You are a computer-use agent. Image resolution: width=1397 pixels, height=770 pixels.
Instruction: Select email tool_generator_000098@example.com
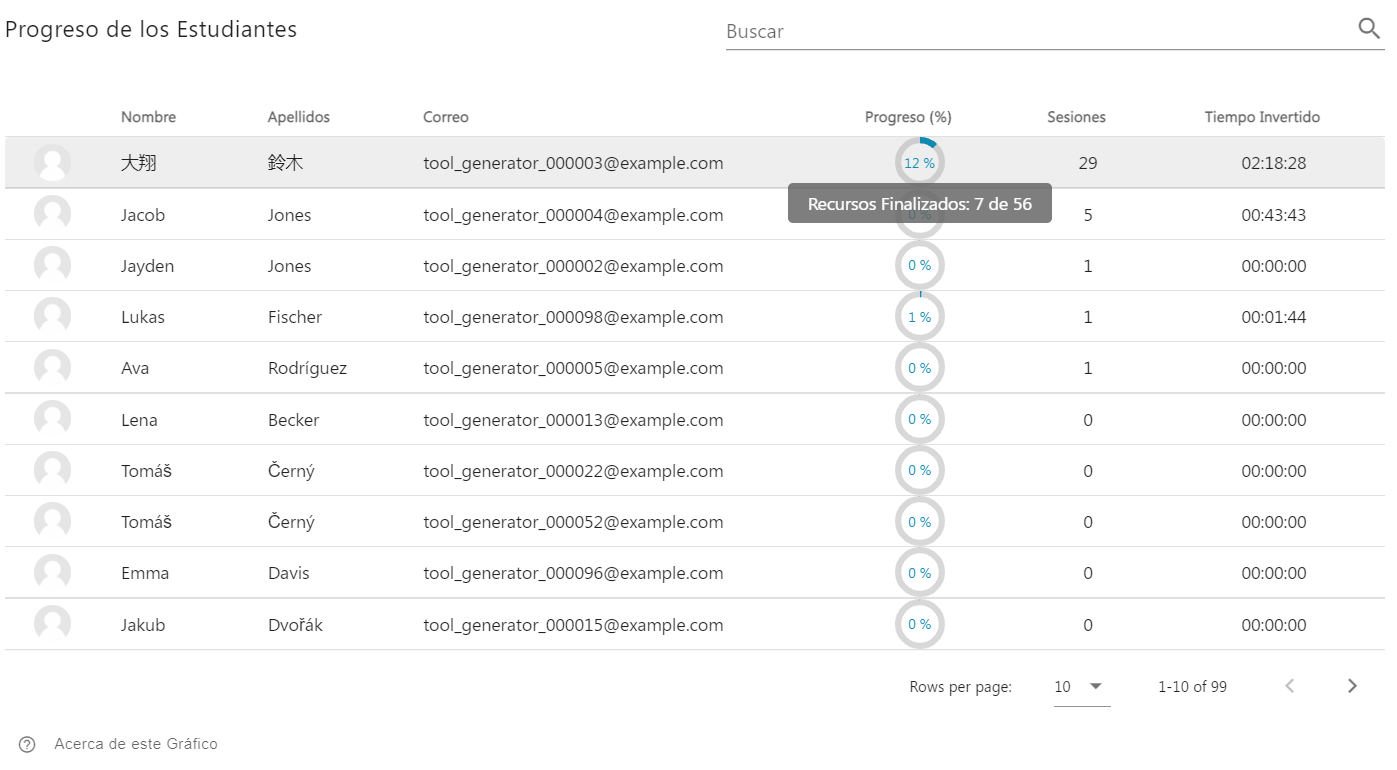click(x=573, y=317)
